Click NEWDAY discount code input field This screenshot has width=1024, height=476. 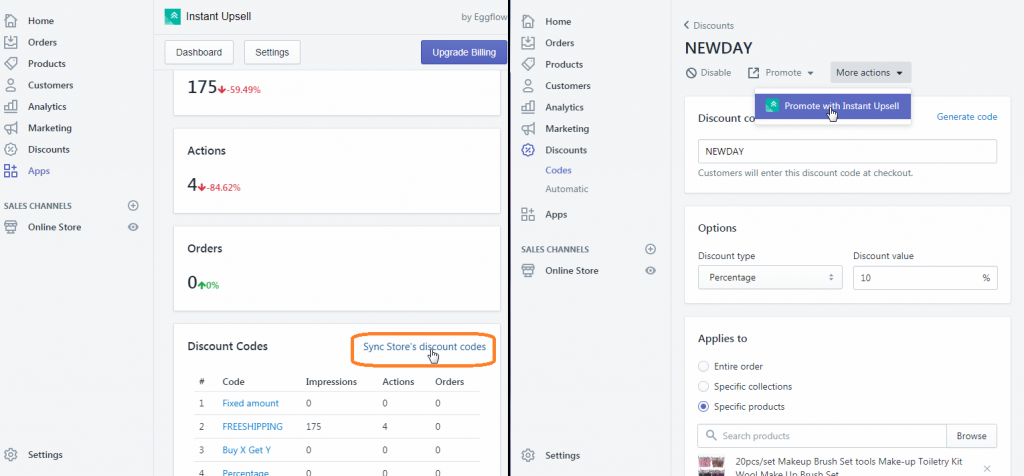[847, 151]
